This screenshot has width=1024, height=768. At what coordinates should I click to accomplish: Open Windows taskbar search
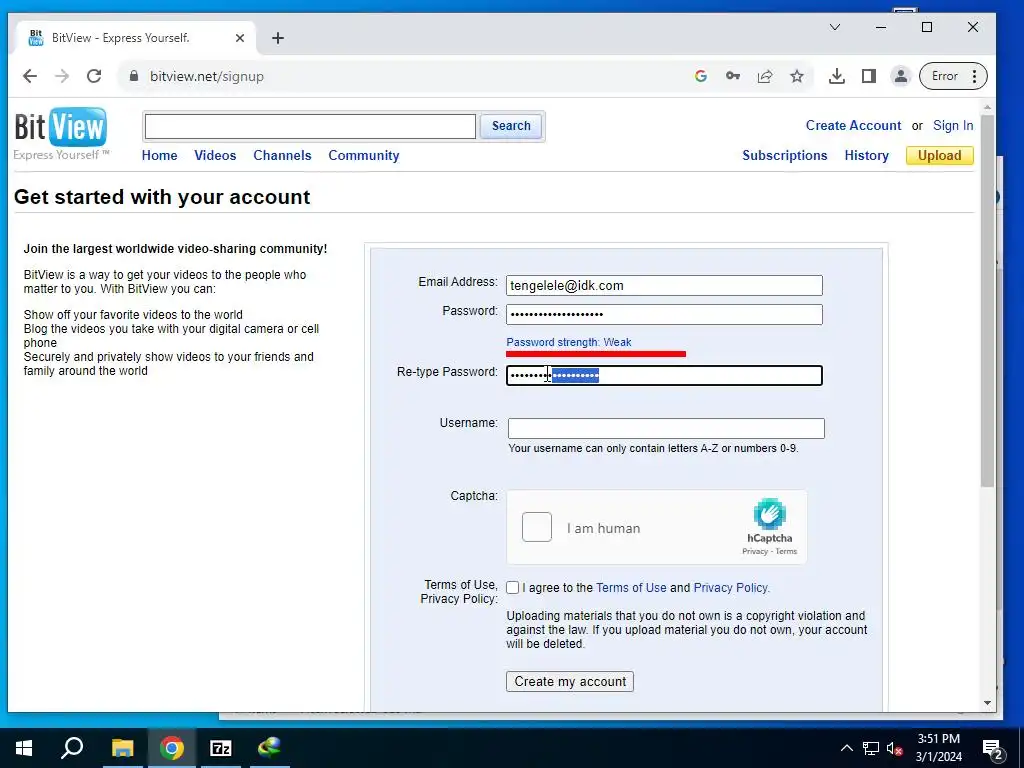tap(72, 748)
